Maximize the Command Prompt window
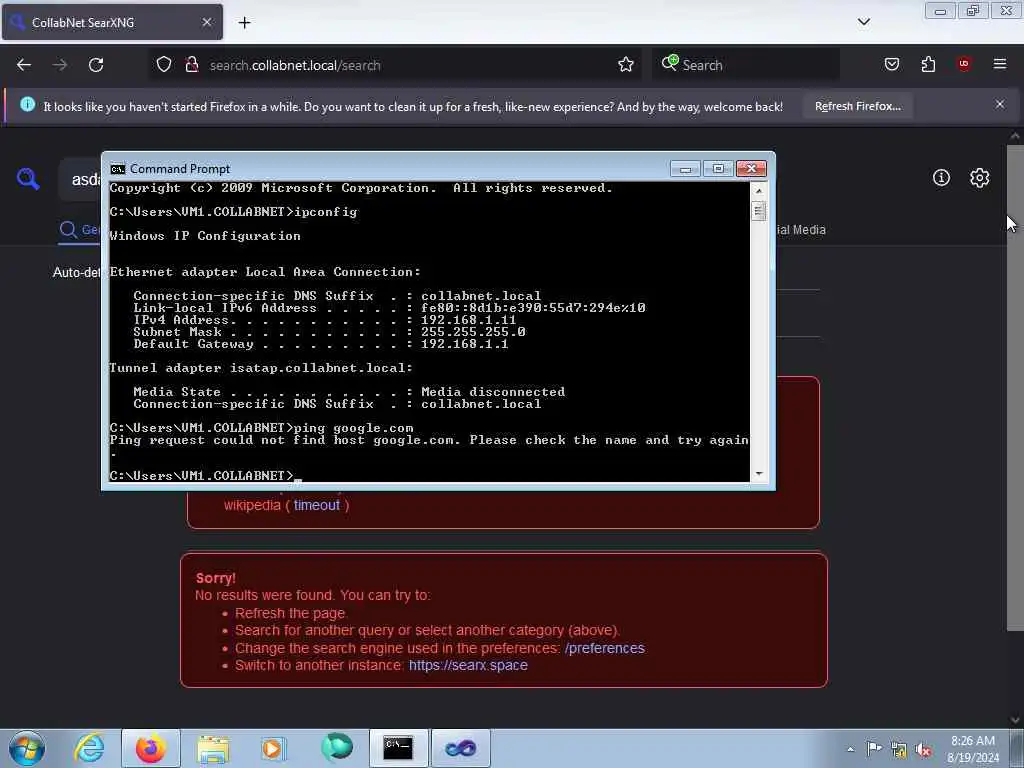 coord(718,169)
